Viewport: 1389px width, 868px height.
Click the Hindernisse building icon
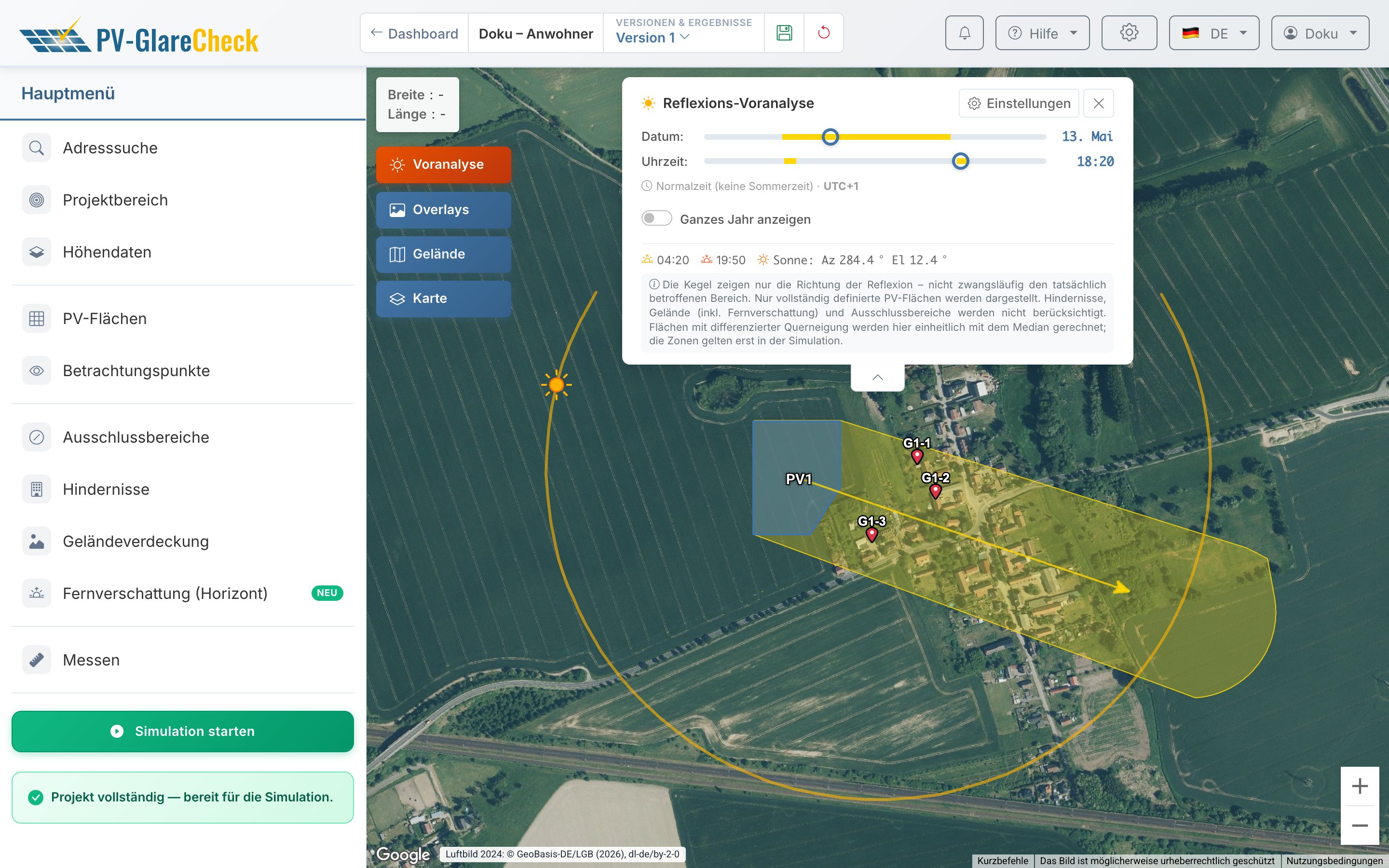coord(37,489)
